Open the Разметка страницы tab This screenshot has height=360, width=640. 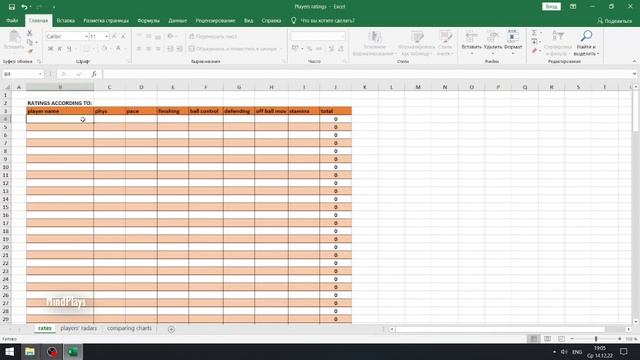tap(106, 20)
